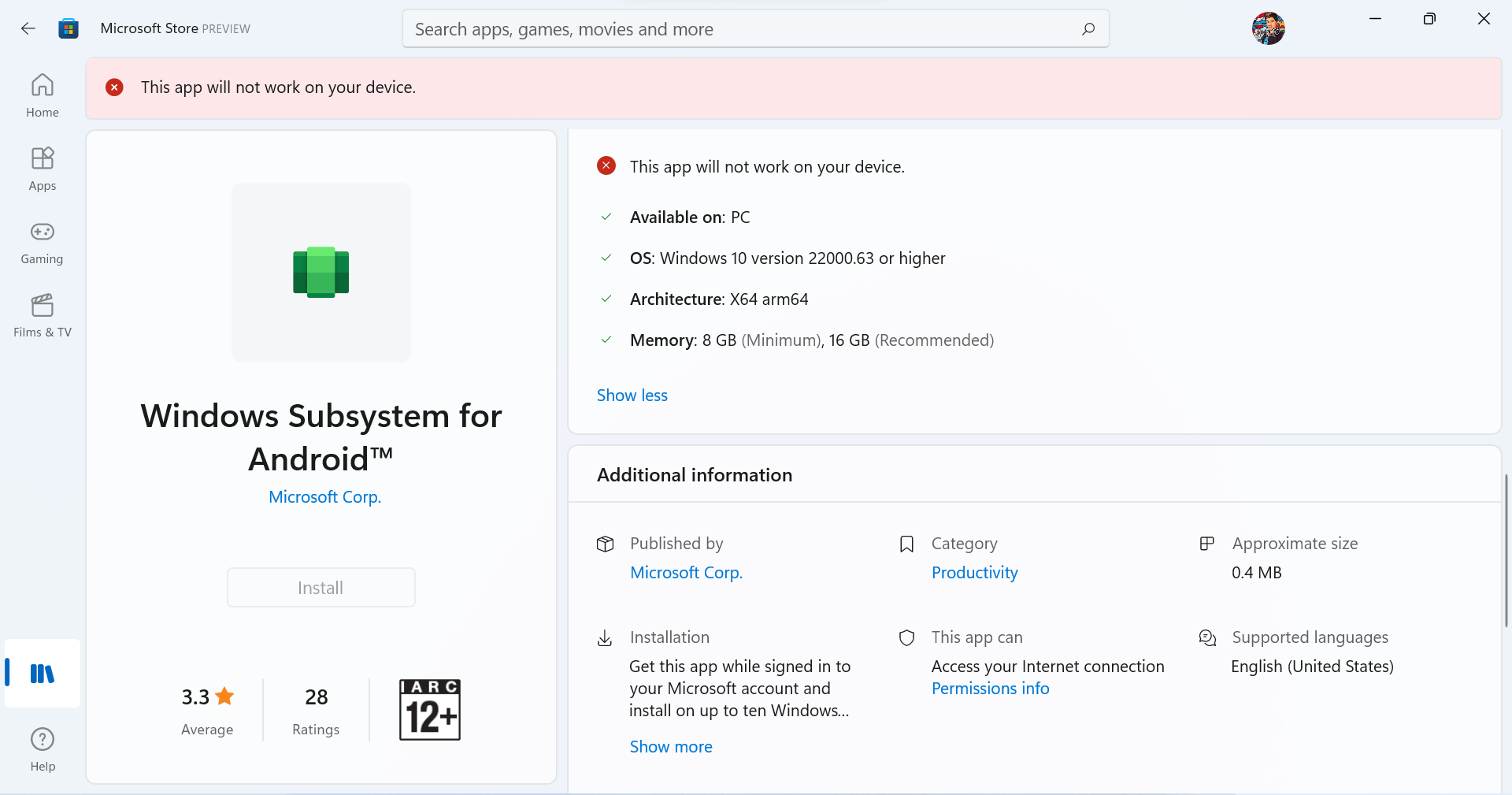Screen dimensions: 1512x795
Task: Click the Windows Subsystem for Android app icon
Action: (x=321, y=273)
